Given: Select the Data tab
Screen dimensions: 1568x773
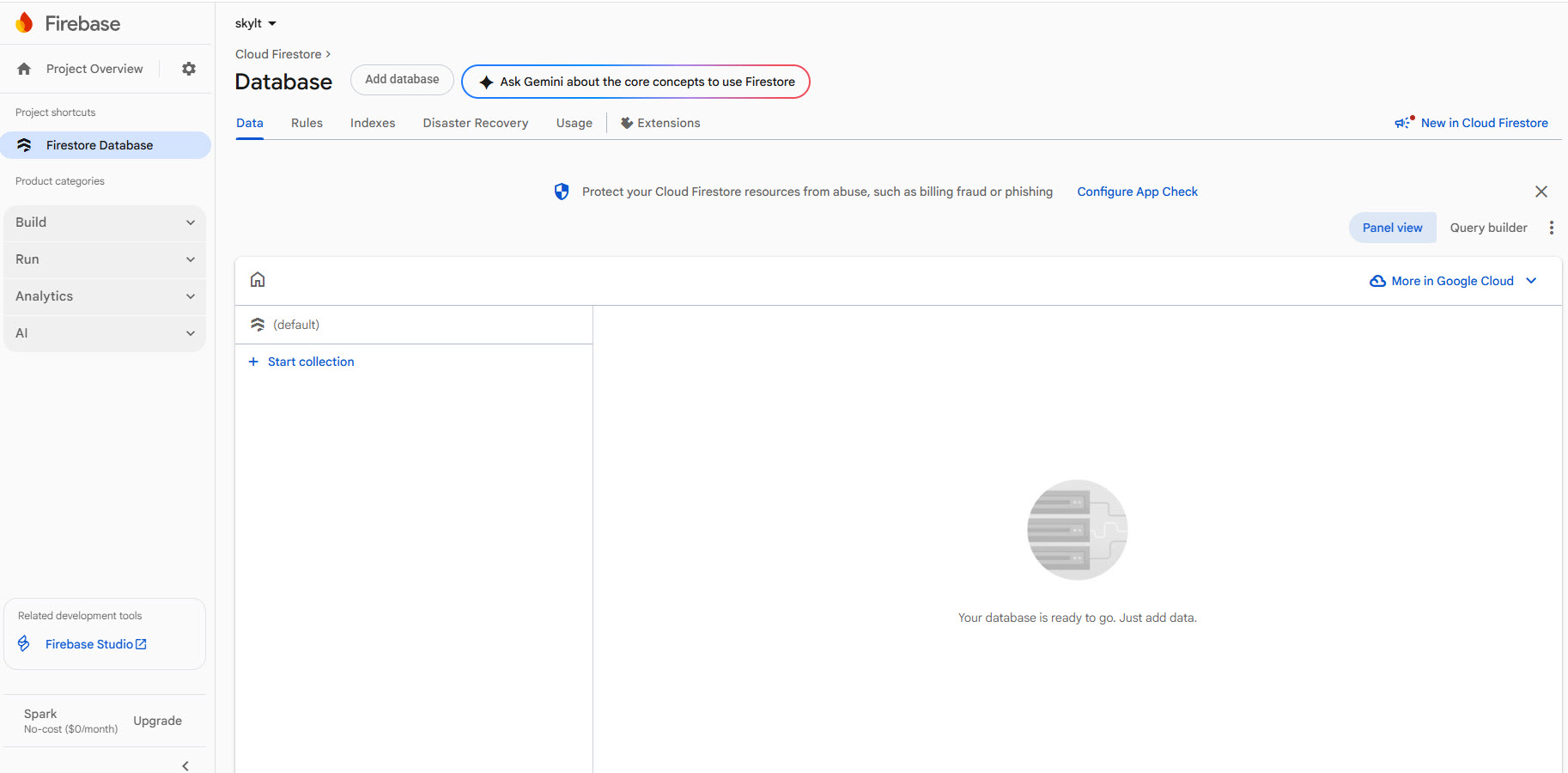Looking at the screenshot, I should (x=250, y=123).
